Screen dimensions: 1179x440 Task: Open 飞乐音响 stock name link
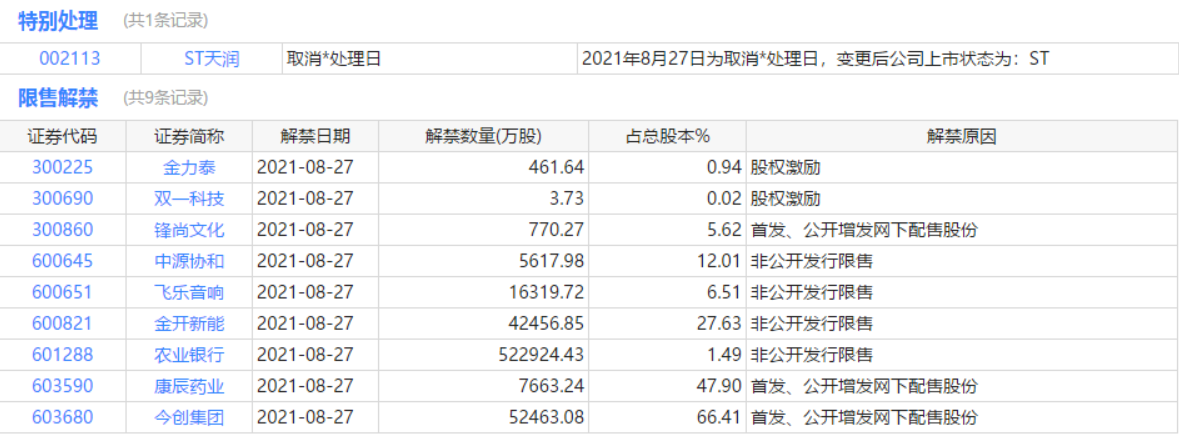[189, 293]
